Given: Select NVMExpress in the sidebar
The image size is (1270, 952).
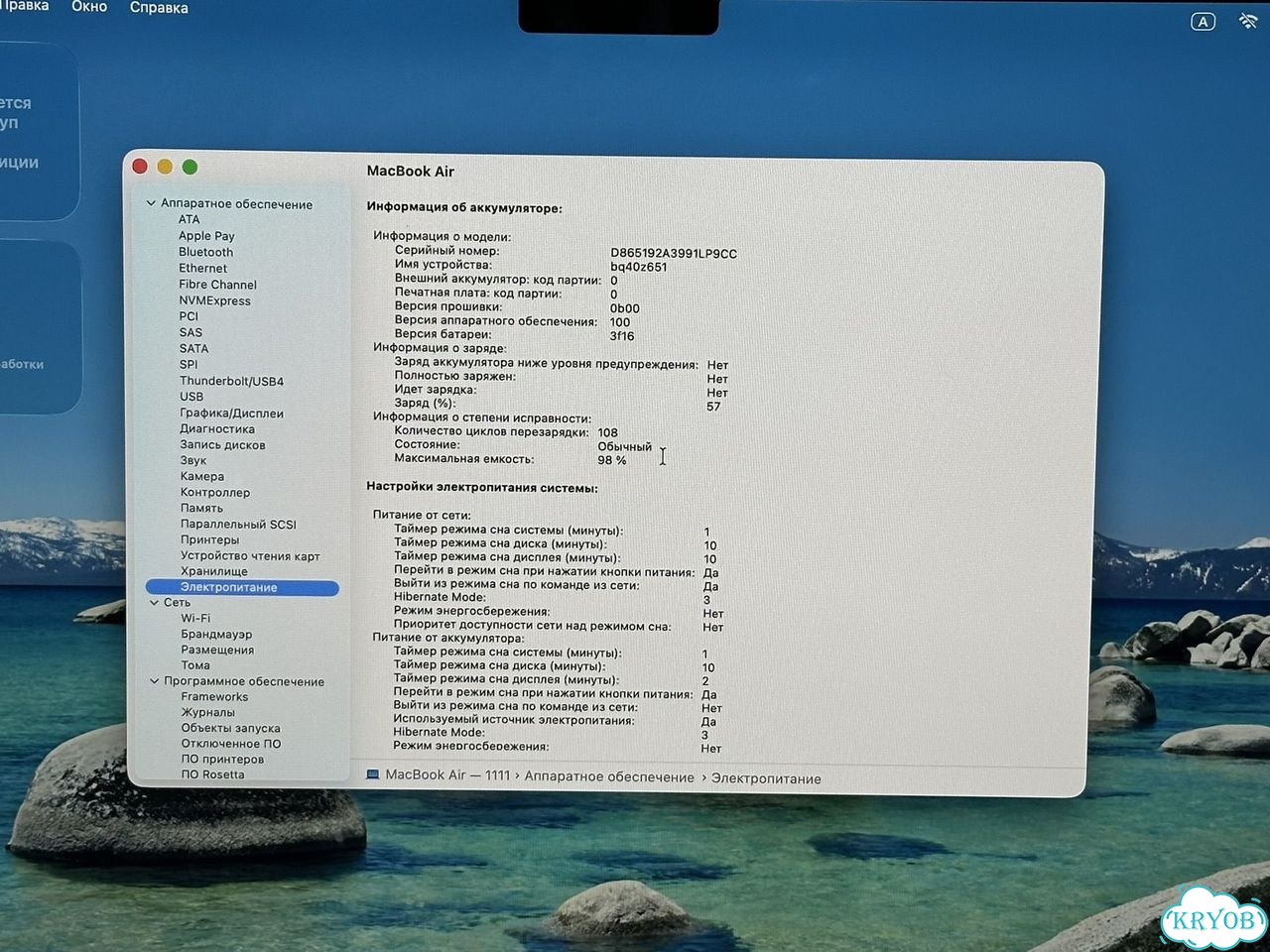Looking at the screenshot, I should pyautogui.click(x=214, y=300).
